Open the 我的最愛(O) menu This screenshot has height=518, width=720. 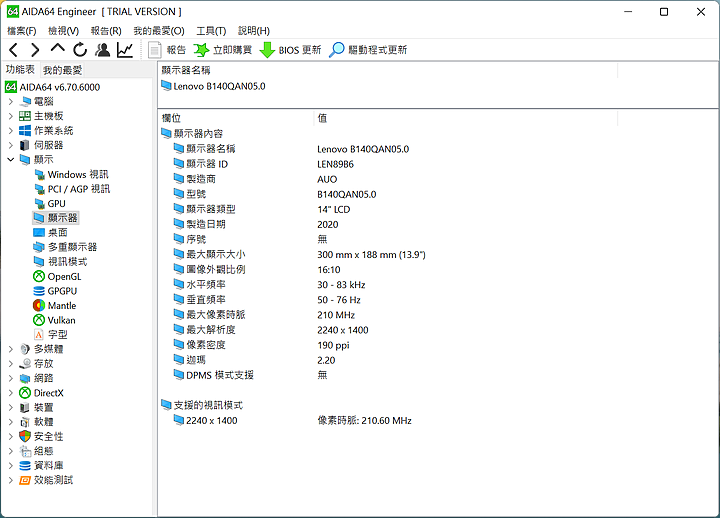pyautogui.click(x=159, y=31)
